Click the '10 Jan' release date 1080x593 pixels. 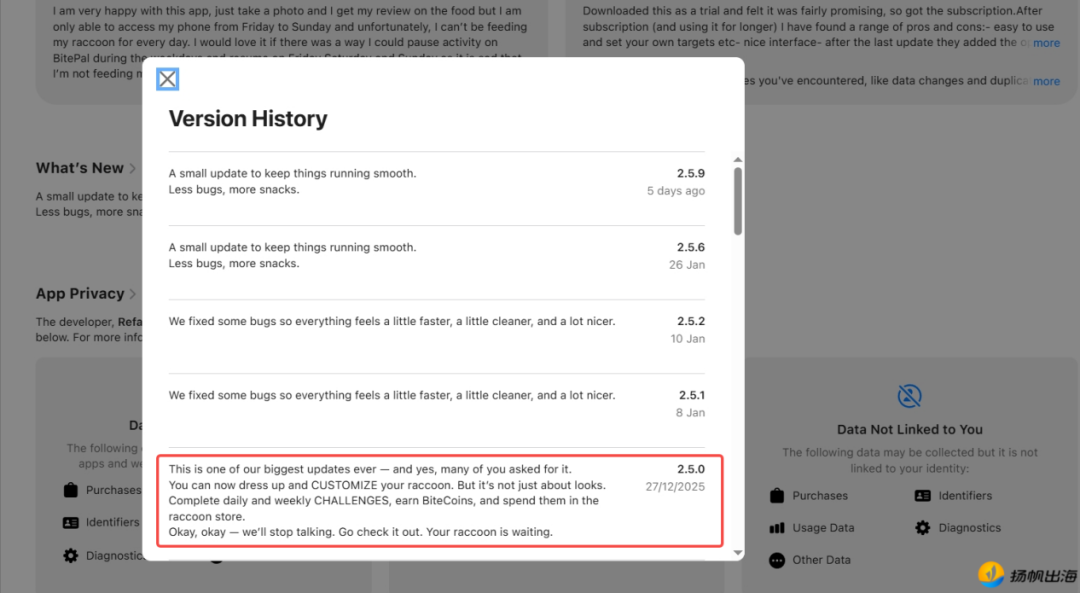coord(687,339)
